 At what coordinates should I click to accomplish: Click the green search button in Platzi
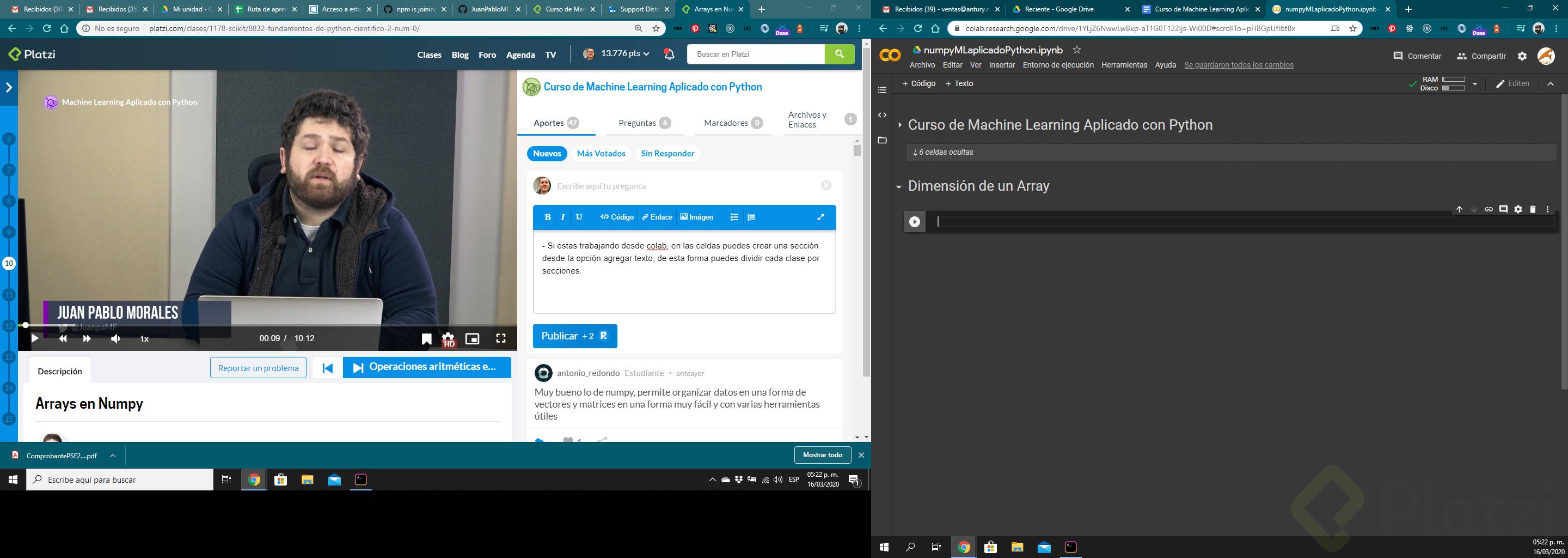(x=840, y=54)
